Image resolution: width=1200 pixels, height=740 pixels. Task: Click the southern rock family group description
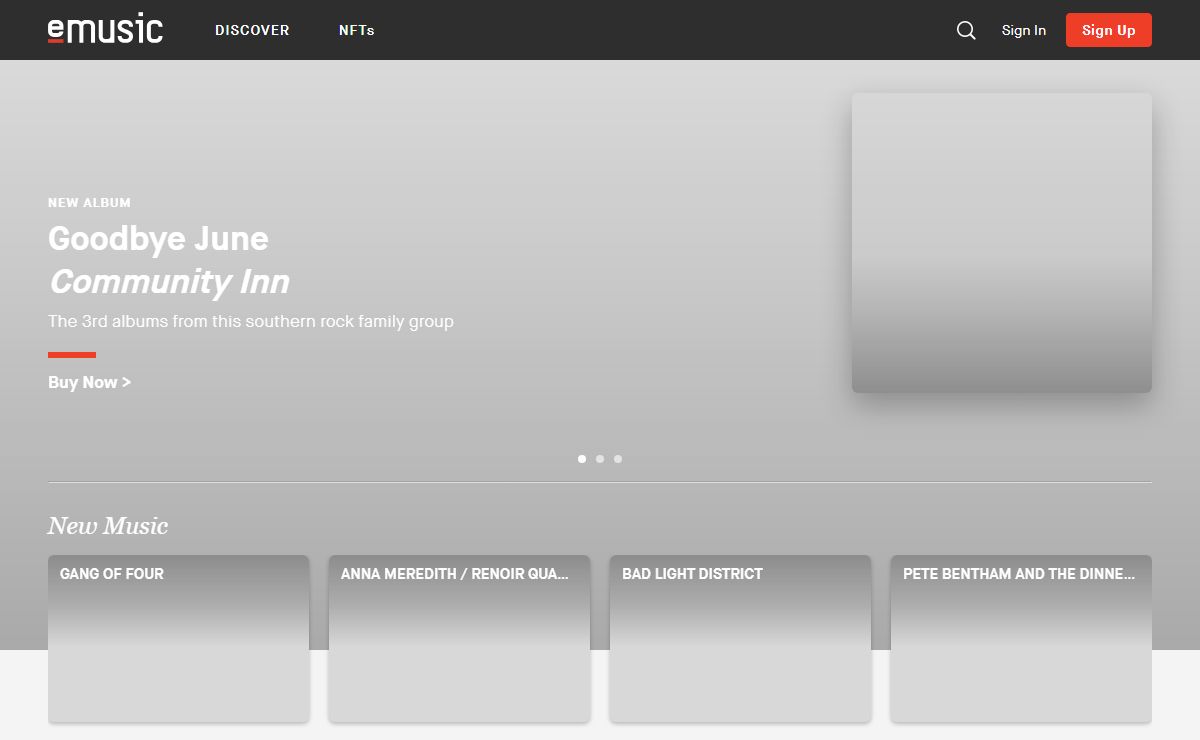[251, 322]
